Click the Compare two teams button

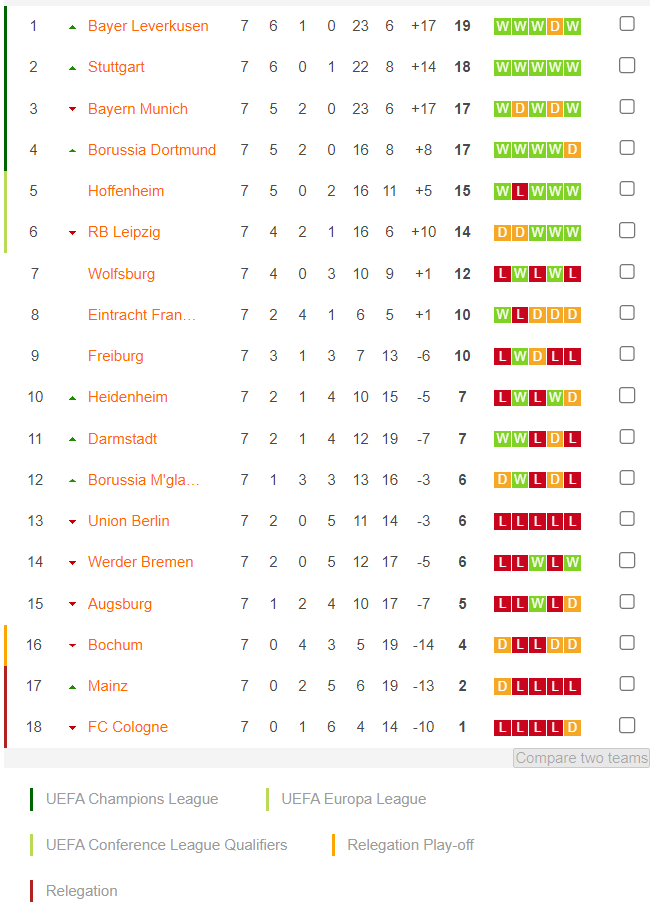581,758
